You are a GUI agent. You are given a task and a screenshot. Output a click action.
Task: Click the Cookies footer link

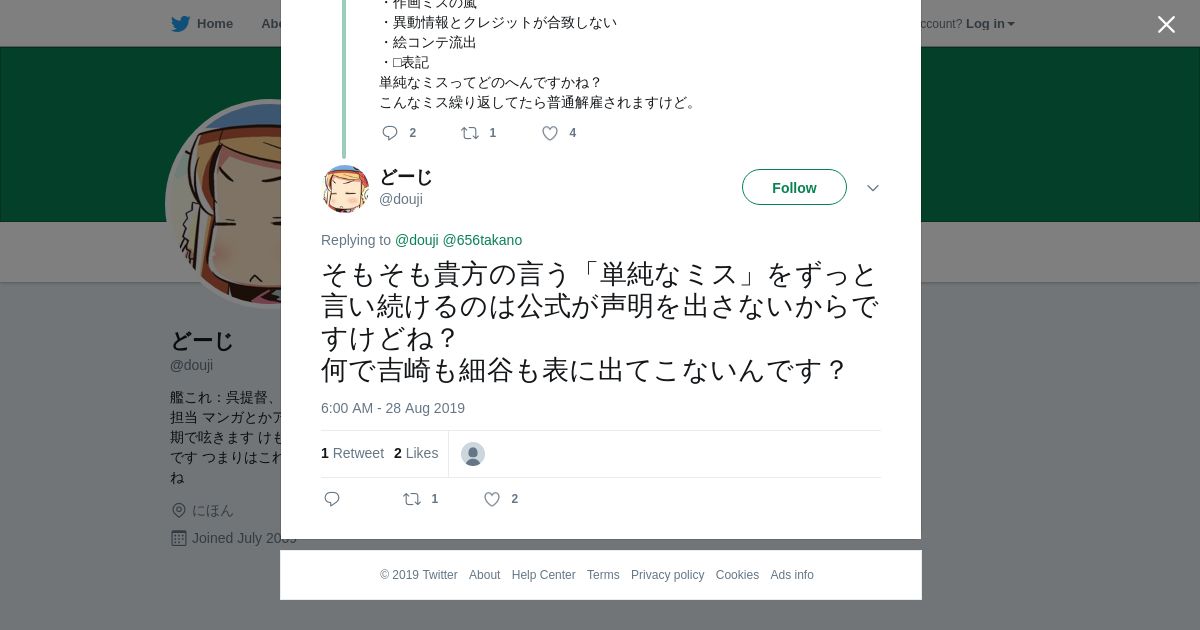(737, 575)
